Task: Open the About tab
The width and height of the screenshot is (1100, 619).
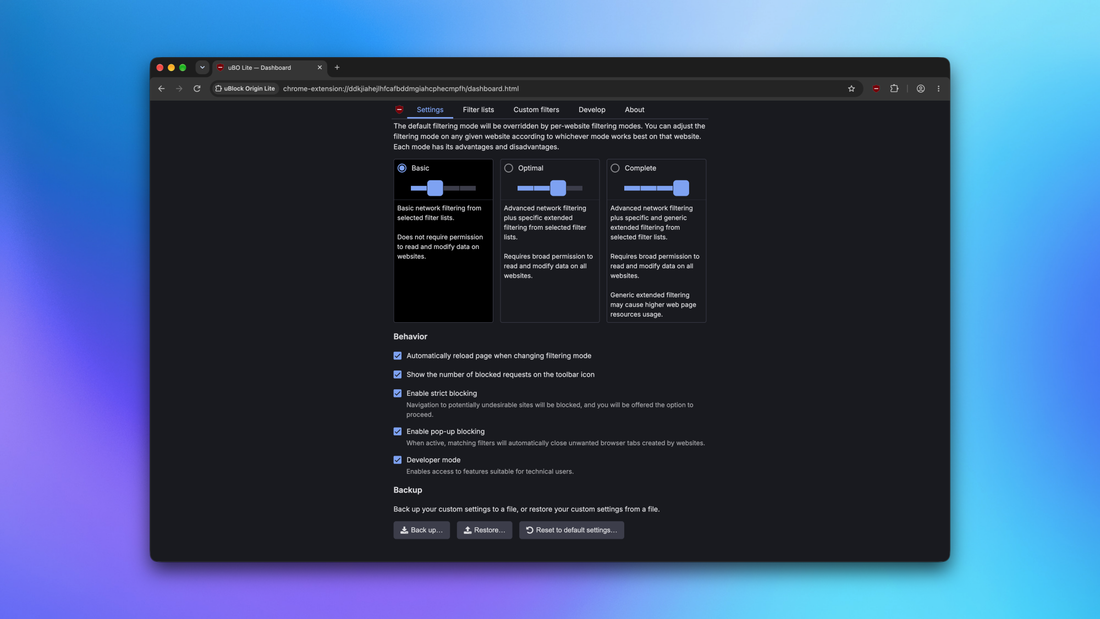Action: [634, 109]
